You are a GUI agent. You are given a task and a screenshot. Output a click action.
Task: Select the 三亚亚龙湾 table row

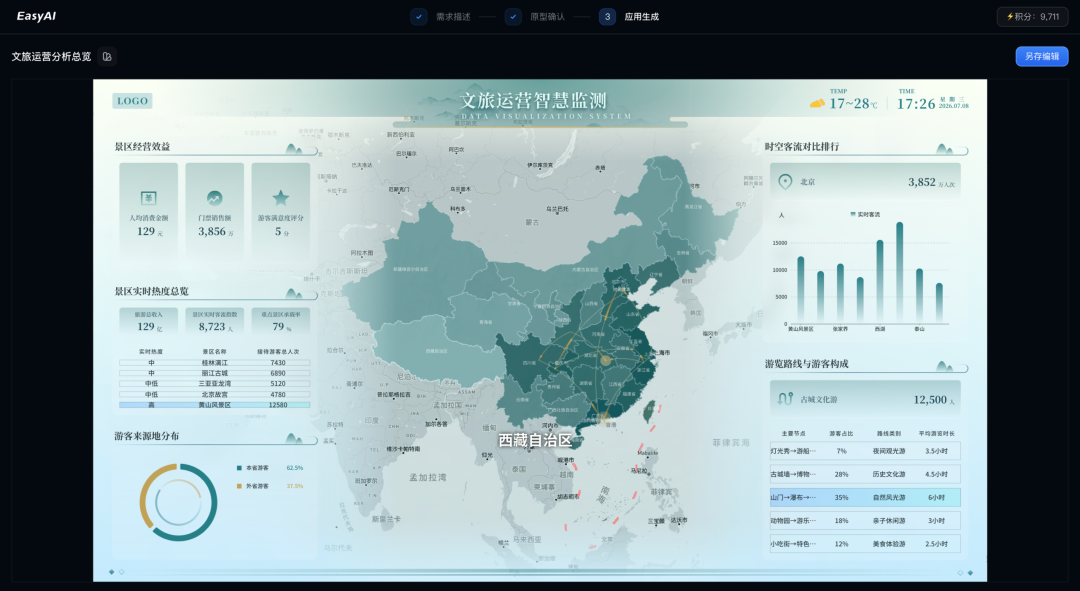tap(214, 384)
